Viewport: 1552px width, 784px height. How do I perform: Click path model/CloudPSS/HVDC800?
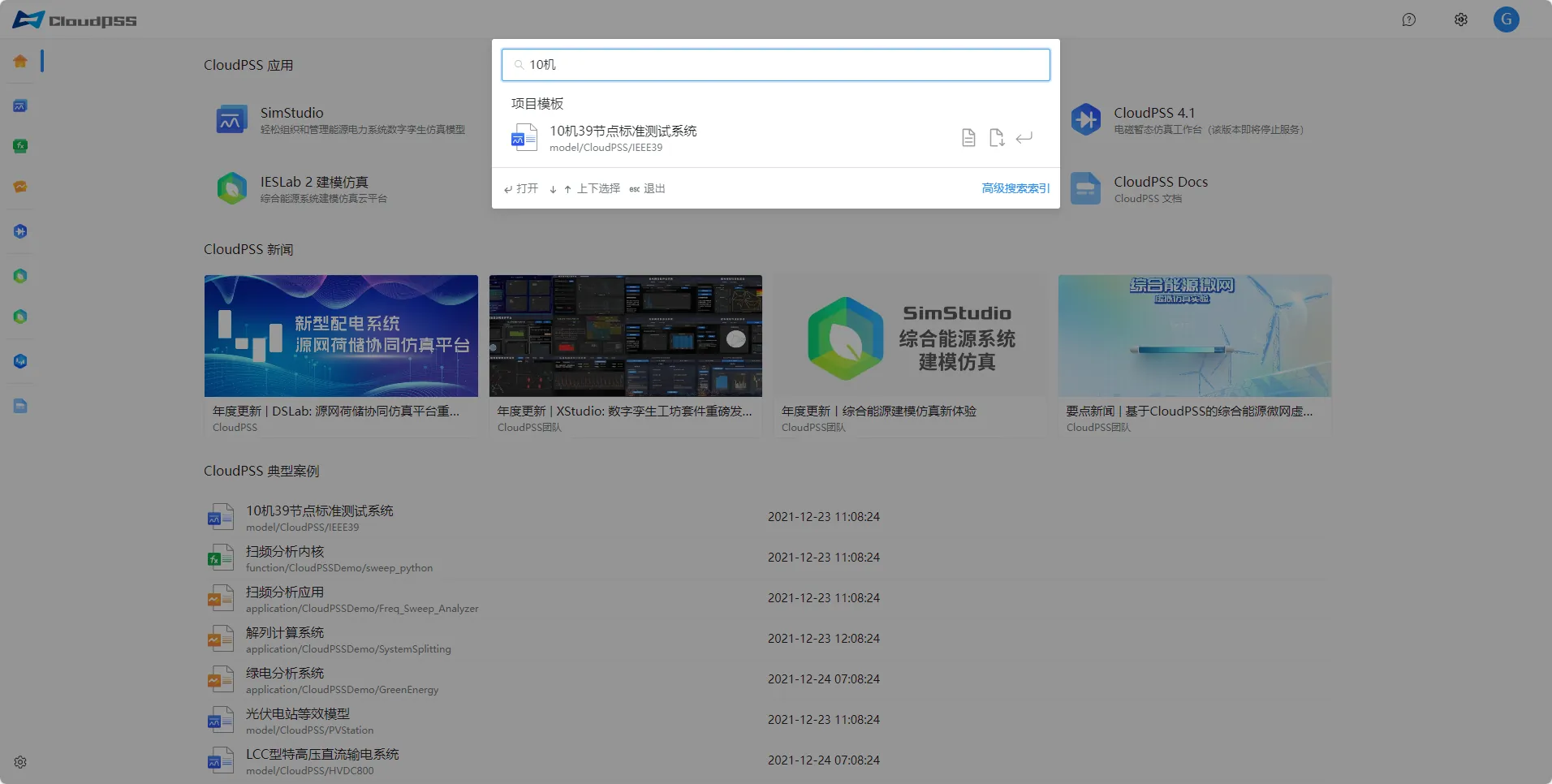point(310,771)
